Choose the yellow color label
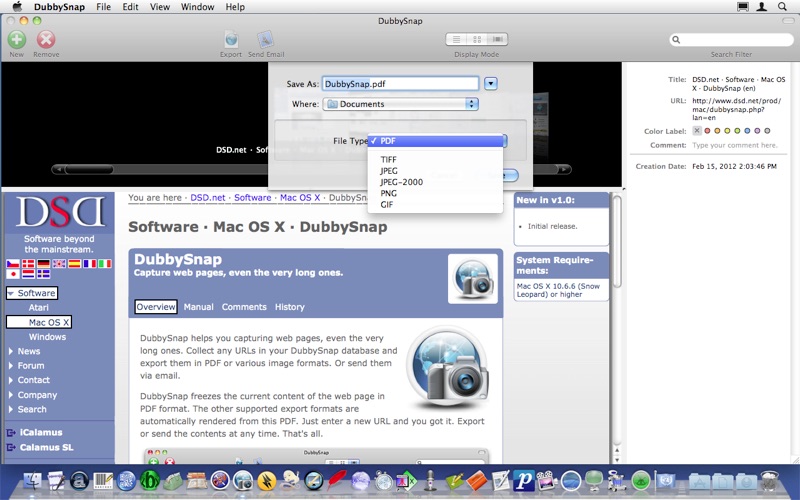Viewport: 800px width, 500px height. coord(727,131)
